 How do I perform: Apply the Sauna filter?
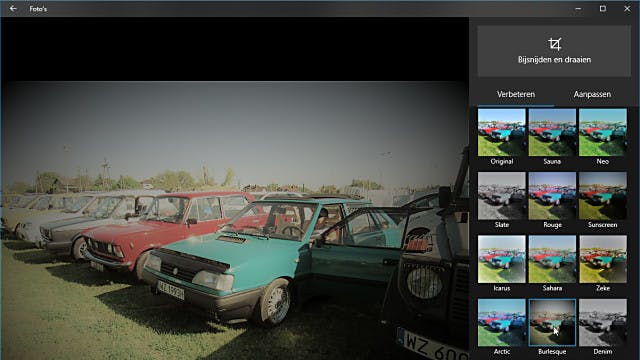(552, 132)
